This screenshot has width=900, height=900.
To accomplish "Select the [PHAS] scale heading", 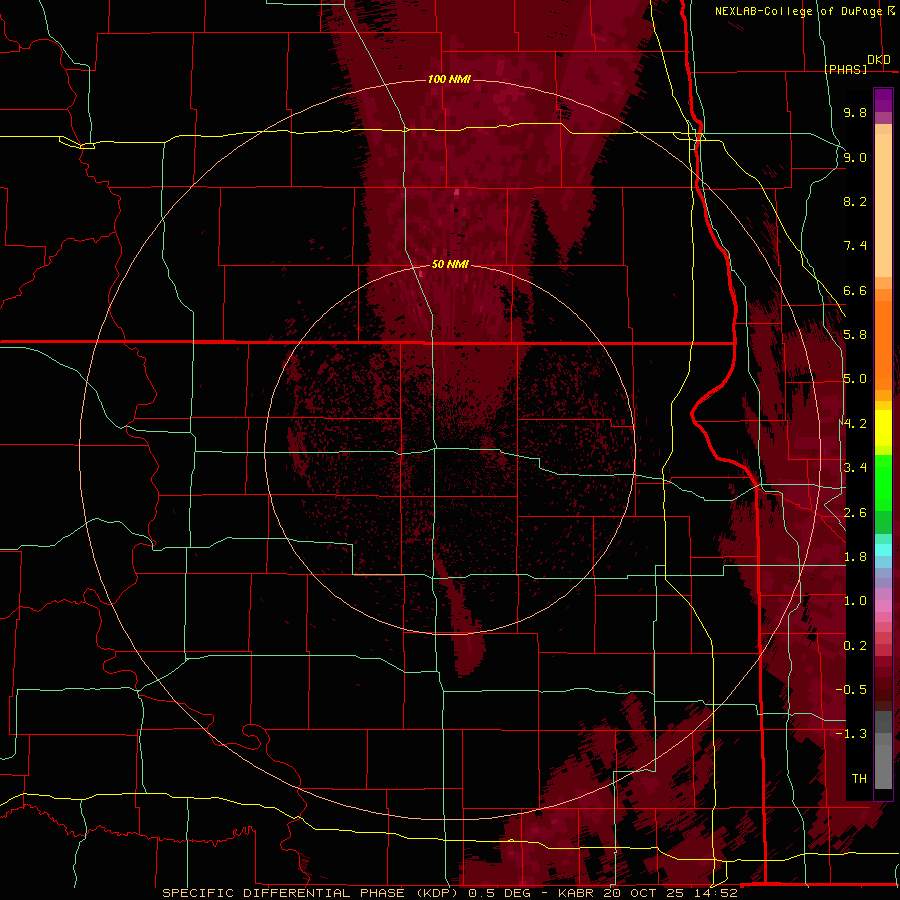I will click(x=845, y=69).
